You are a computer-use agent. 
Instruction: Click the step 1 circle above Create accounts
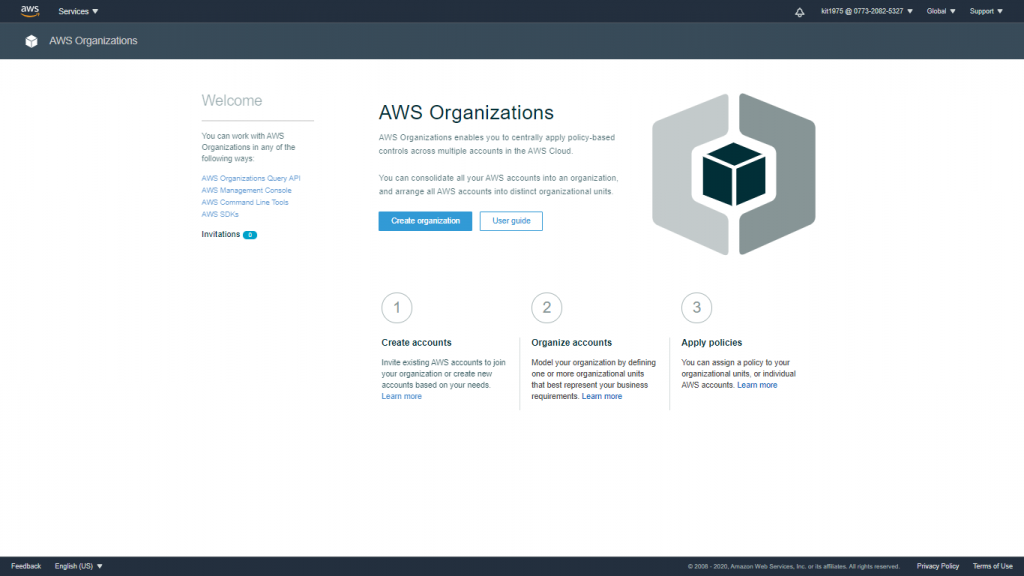point(397,307)
